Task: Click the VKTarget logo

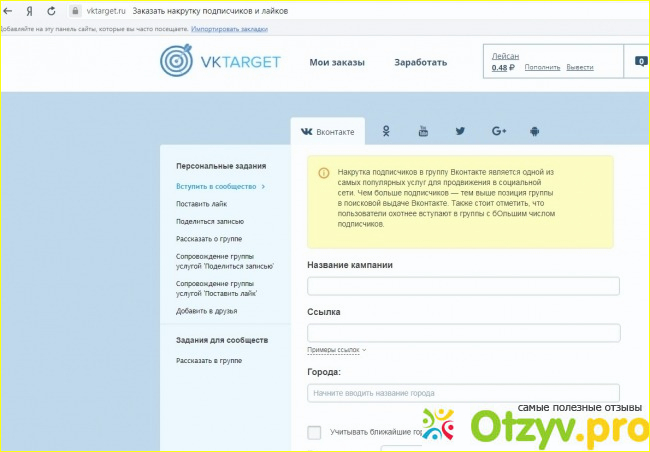Action: (x=221, y=62)
